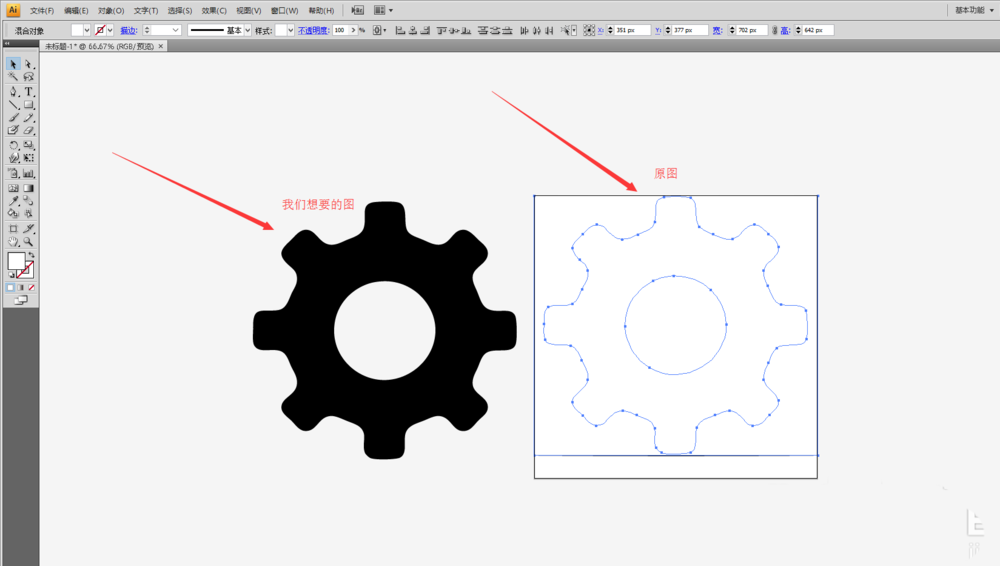This screenshot has width=1000, height=566.
Task: Activate the Pen tool
Action: point(14,91)
